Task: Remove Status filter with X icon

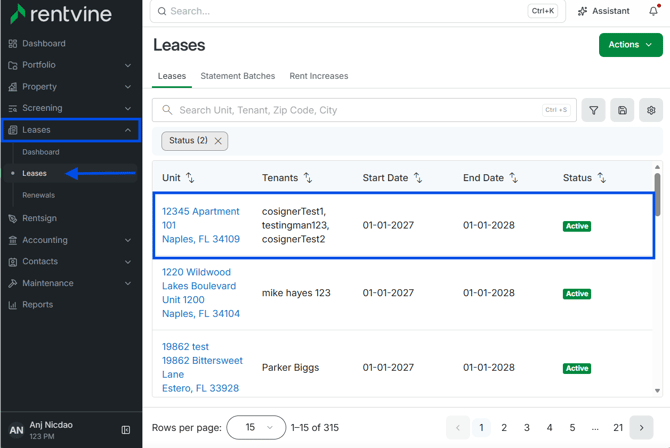Action: (218, 141)
